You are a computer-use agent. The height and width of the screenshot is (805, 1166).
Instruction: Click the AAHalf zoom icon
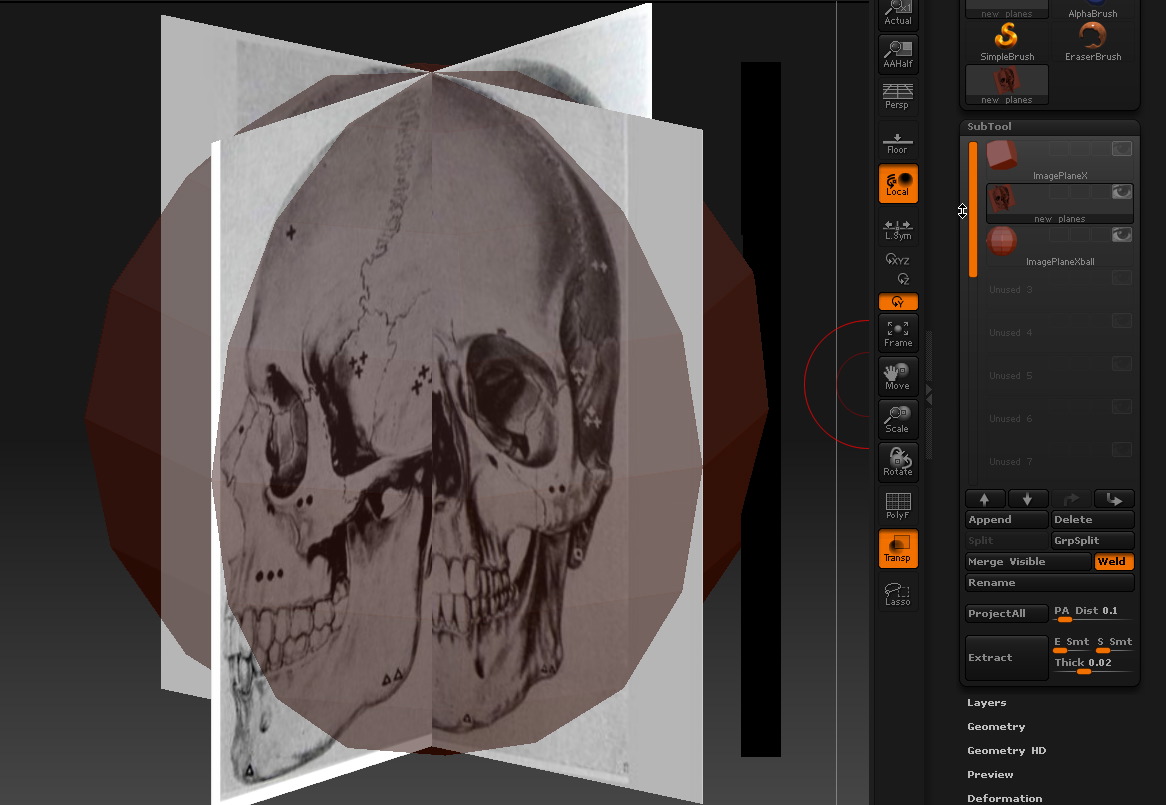click(x=898, y=54)
